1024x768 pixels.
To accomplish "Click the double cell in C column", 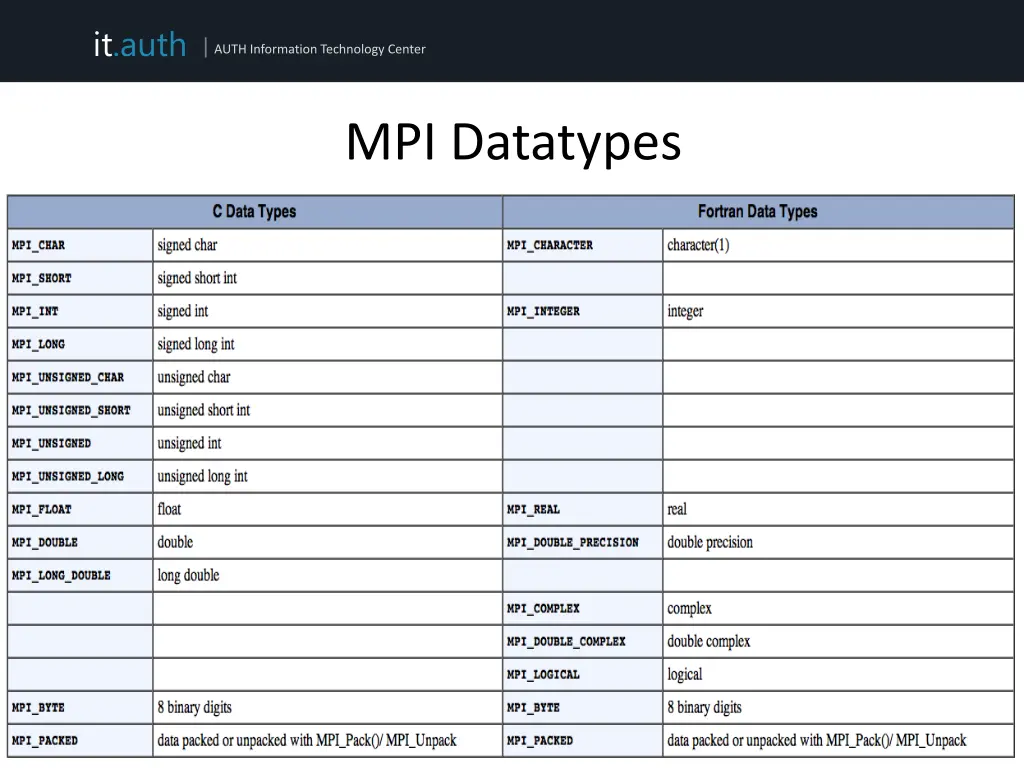I will point(327,543).
